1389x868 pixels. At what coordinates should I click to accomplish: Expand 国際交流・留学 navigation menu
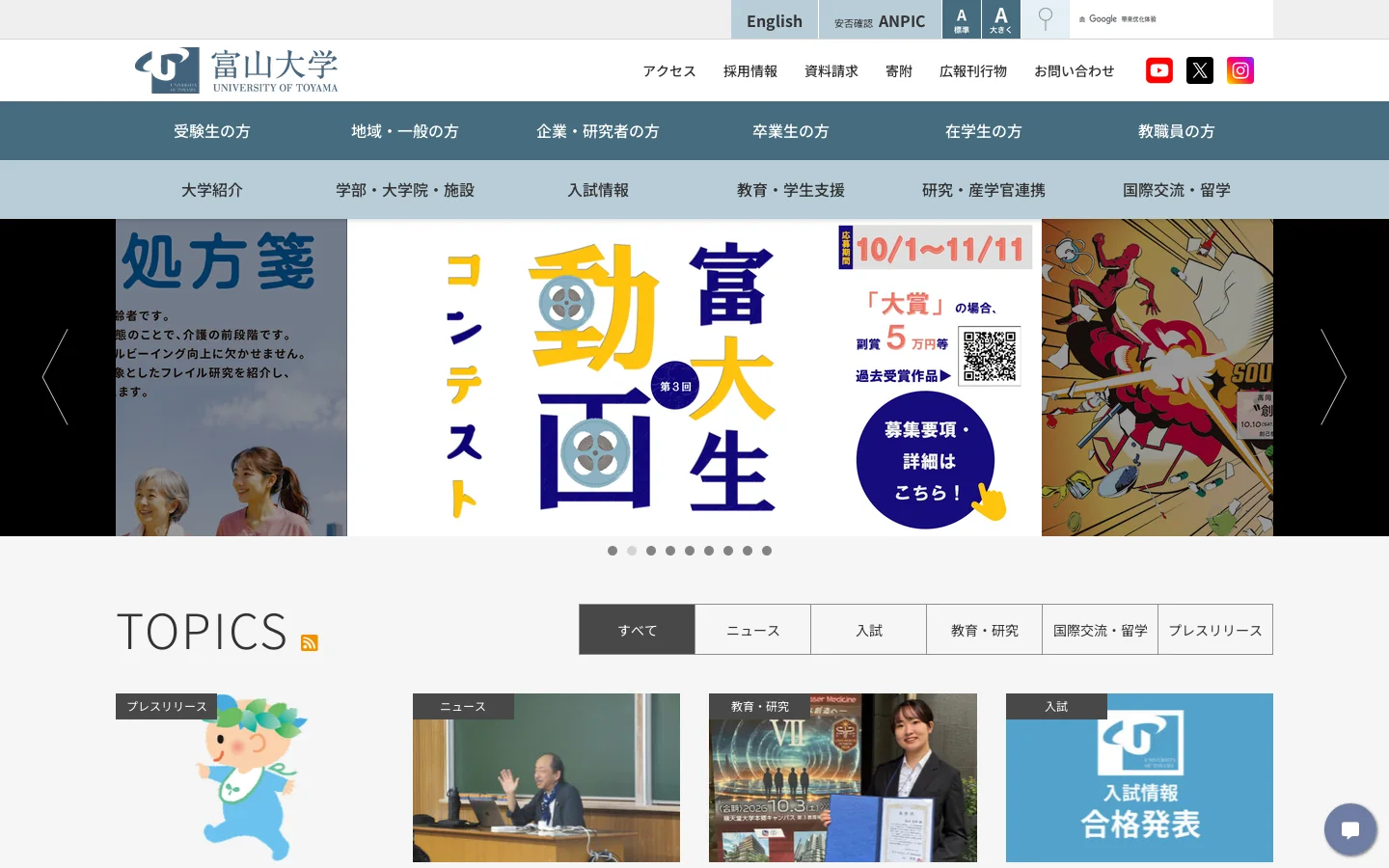click(1177, 190)
